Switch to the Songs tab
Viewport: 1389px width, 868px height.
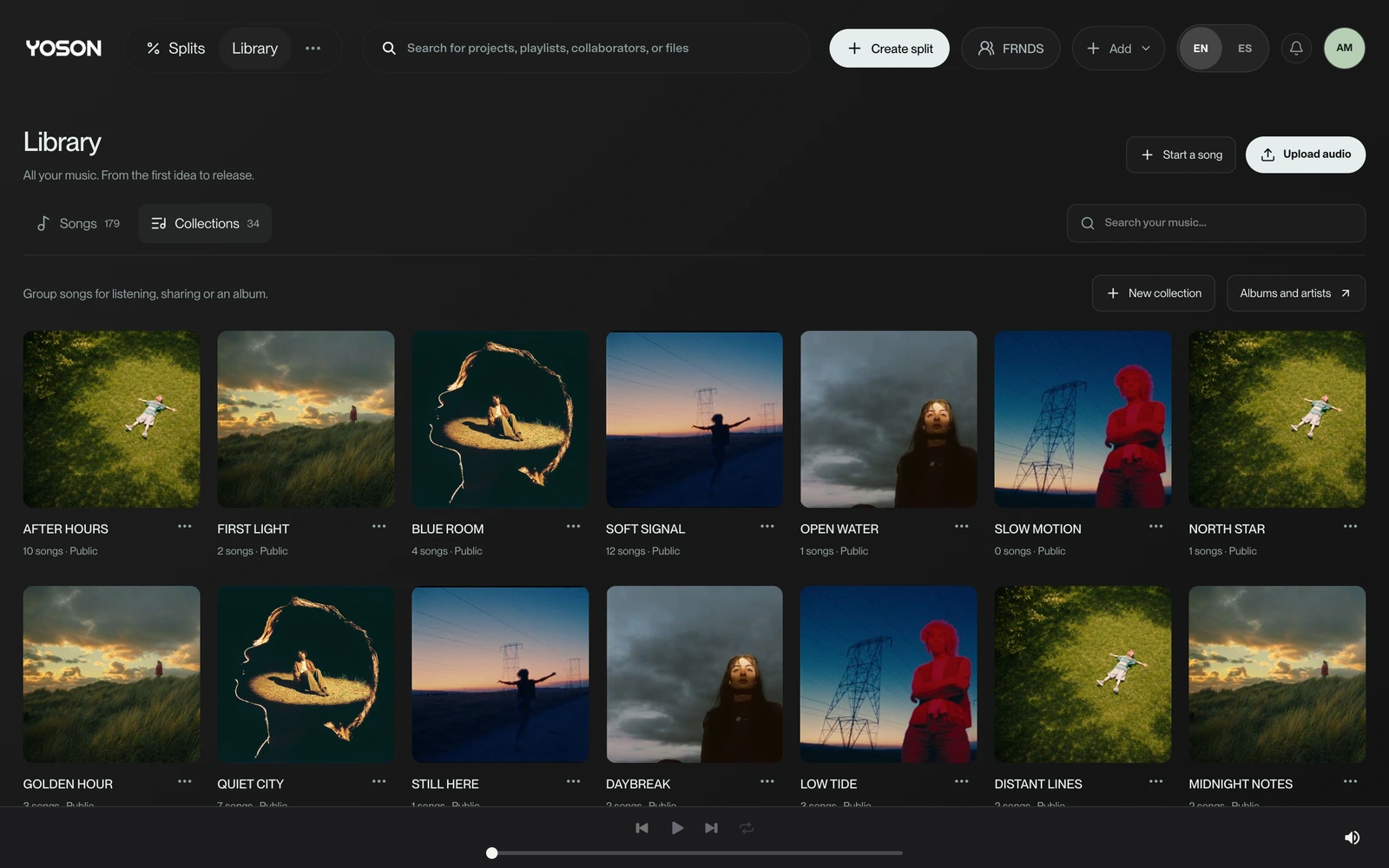[x=78, y=224]
